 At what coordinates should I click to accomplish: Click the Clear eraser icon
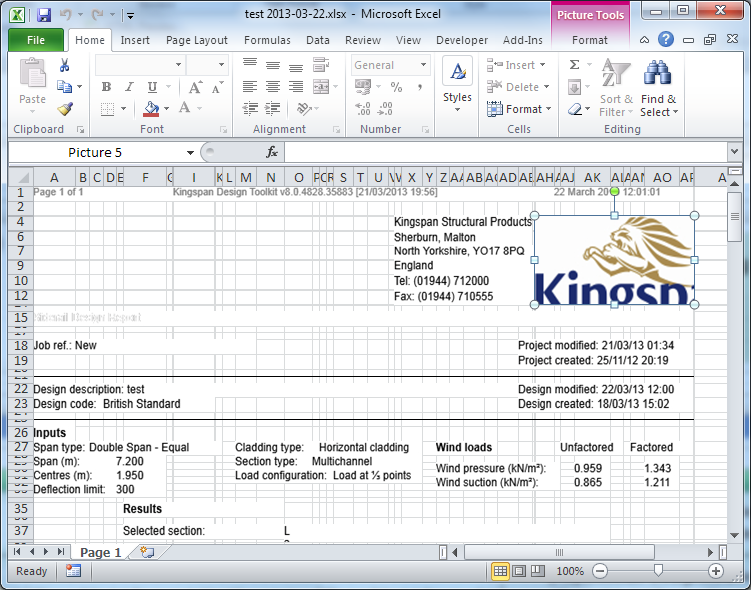pyautogui.click(x=575, y=109)
